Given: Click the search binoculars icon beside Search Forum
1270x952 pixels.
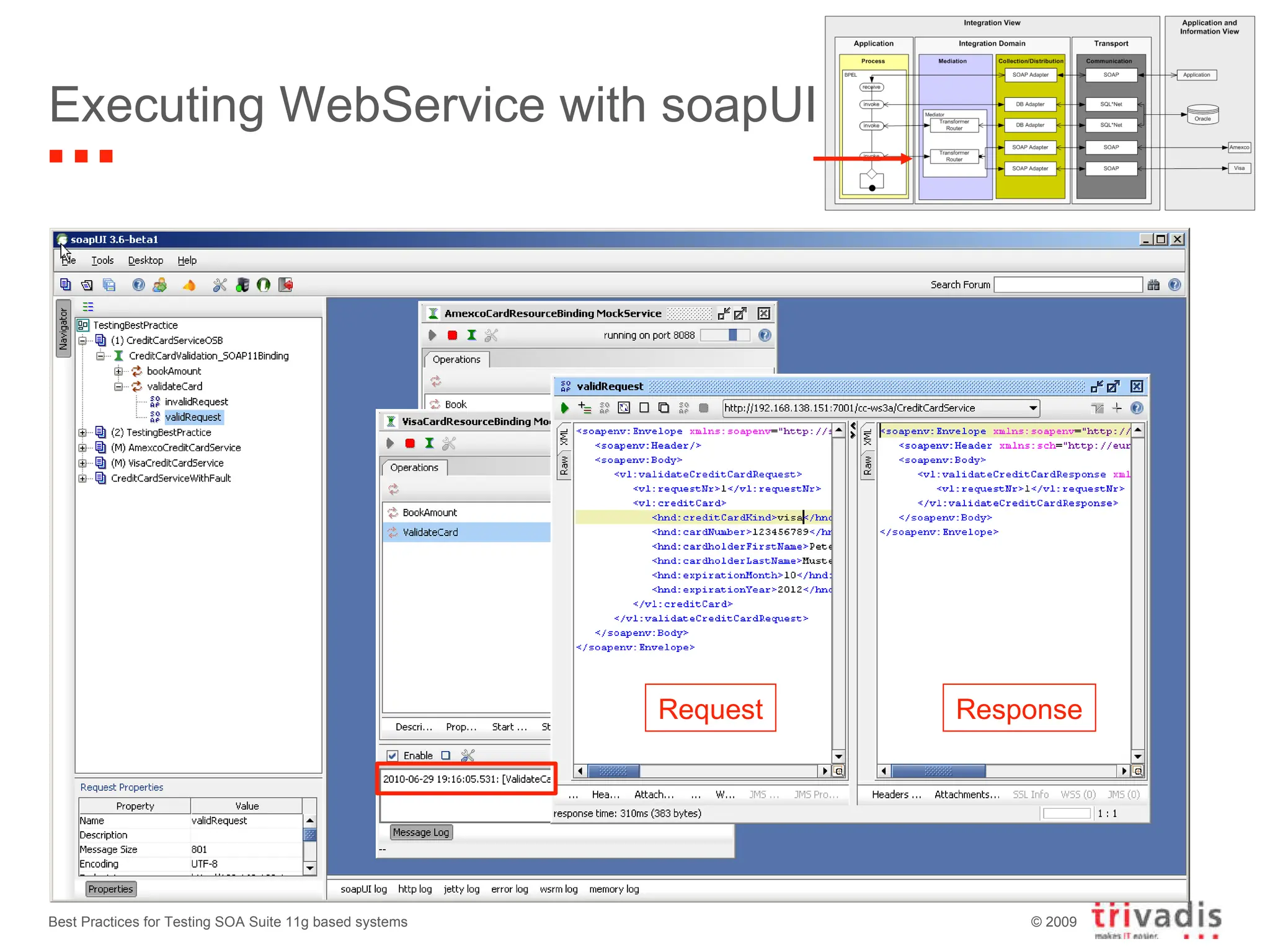Looking at the screenshot, I should click(x=1153, y=284).
